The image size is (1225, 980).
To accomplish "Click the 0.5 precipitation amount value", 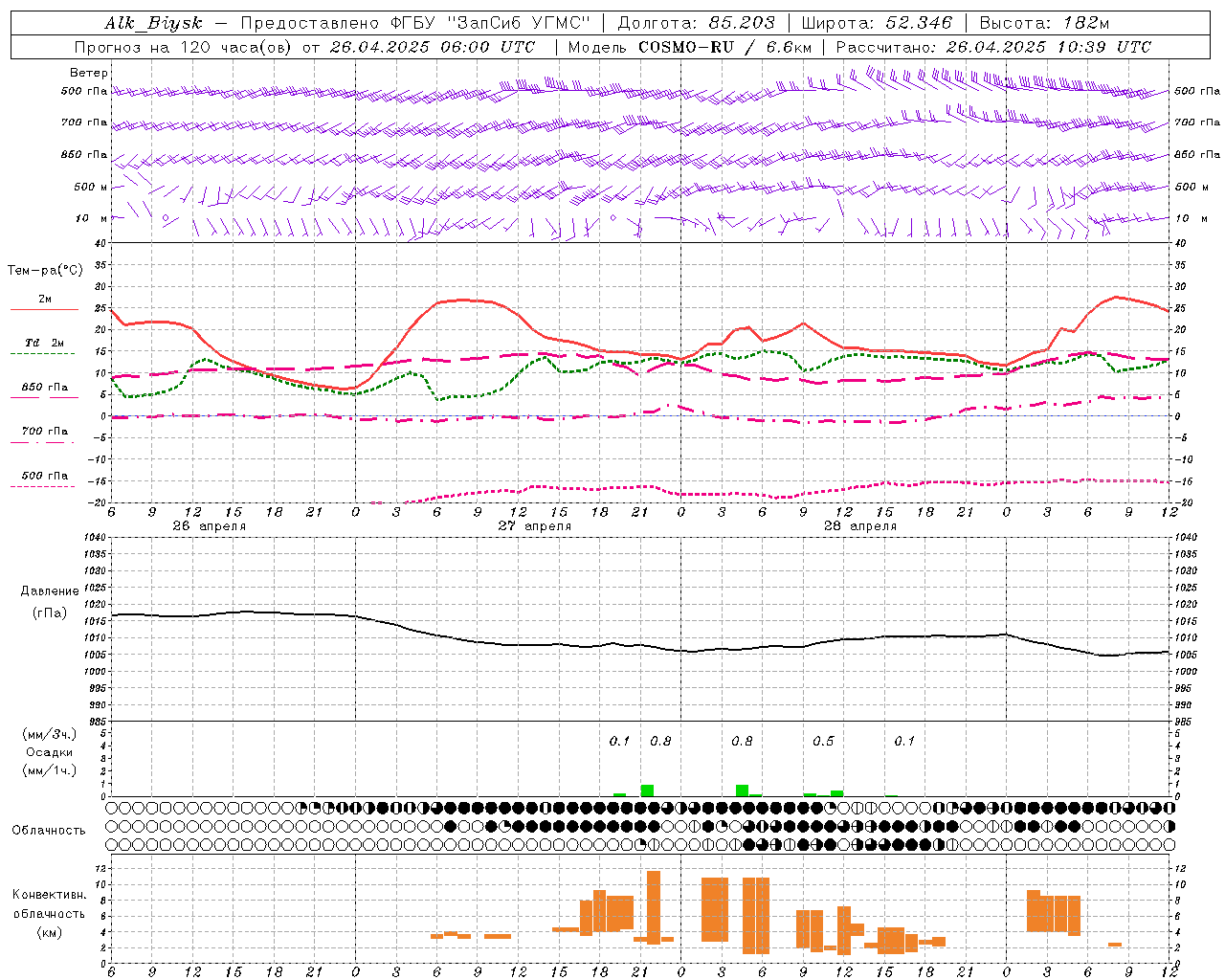I will coord(823,741).
